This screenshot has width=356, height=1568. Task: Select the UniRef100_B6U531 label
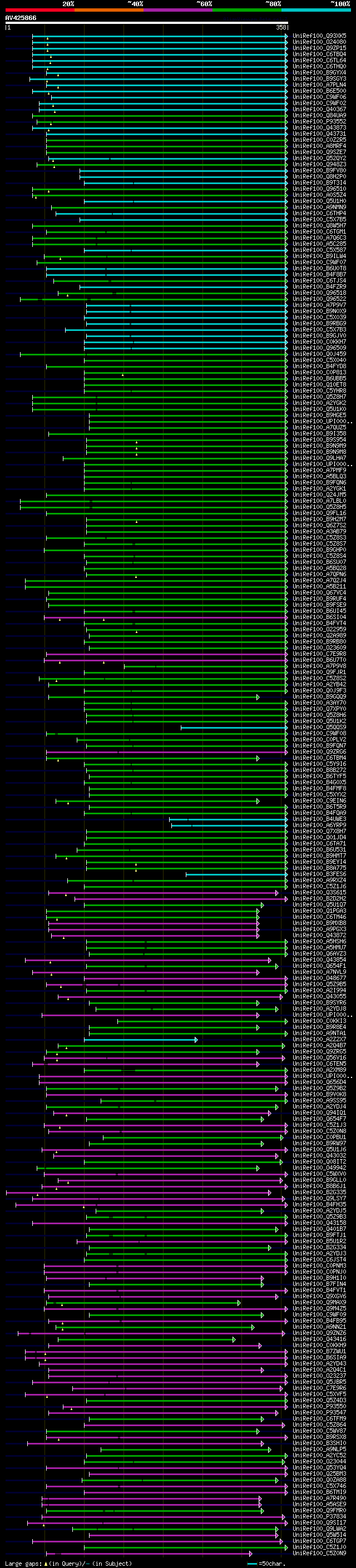[x=319, y=850]
